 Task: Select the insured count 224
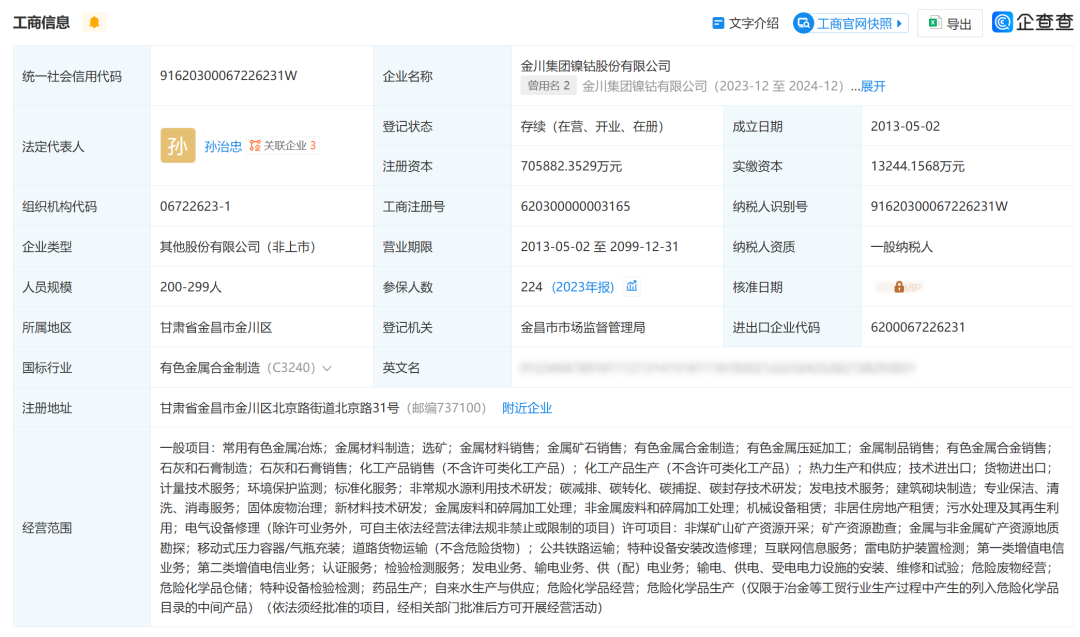pos(531,287)
